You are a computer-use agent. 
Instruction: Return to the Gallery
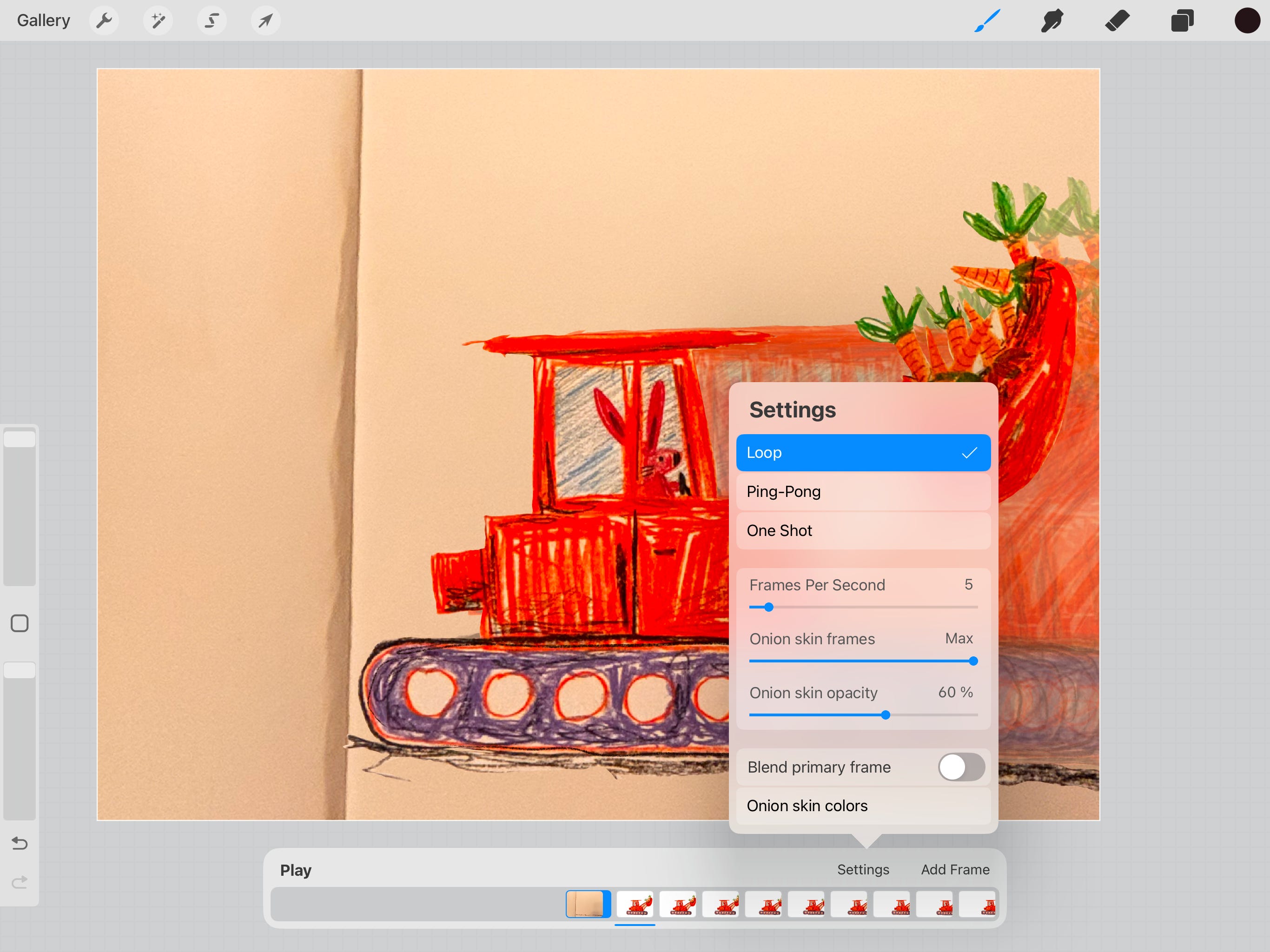43,20
